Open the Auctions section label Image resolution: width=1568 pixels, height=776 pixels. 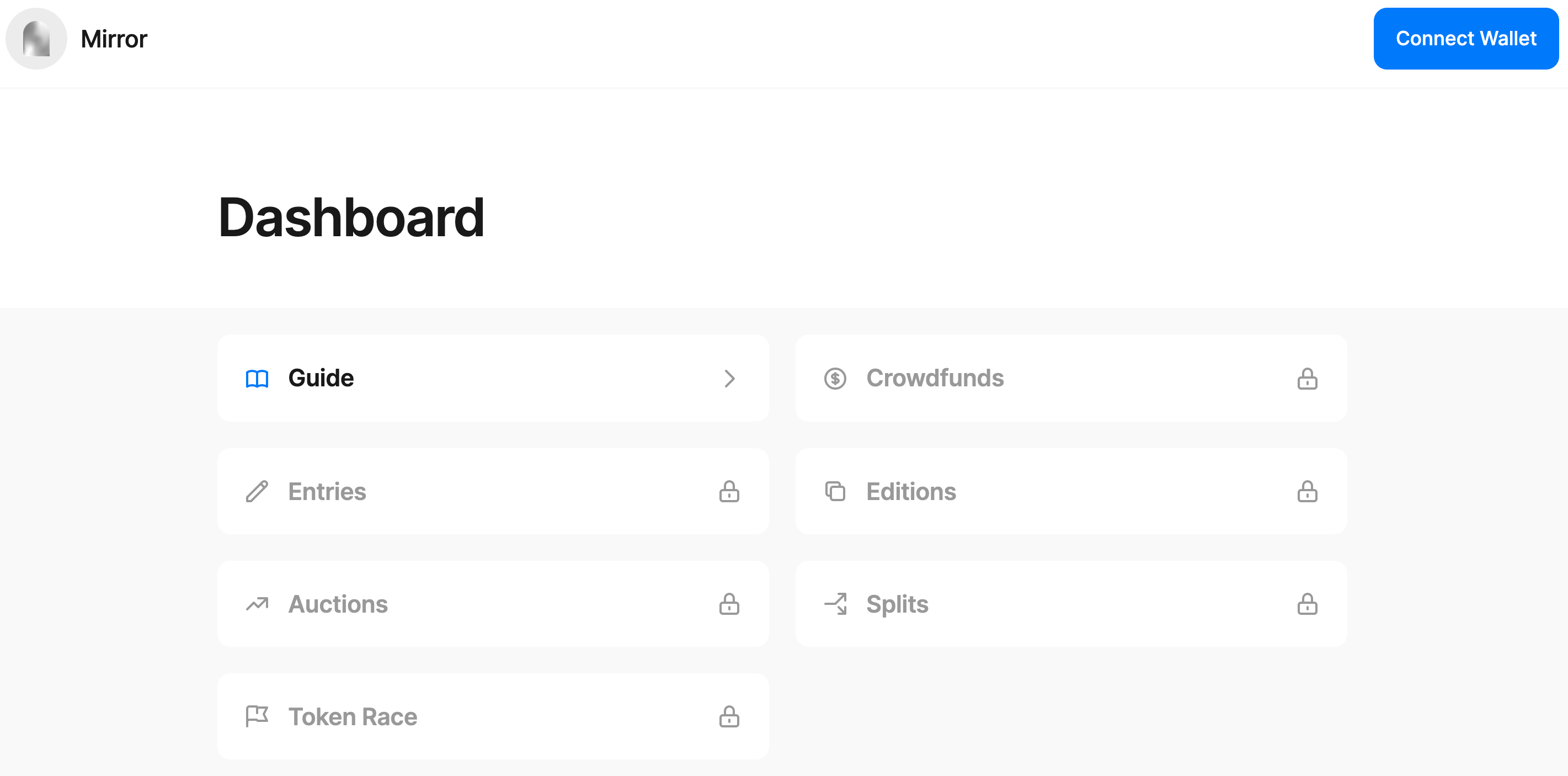(338, 604)
